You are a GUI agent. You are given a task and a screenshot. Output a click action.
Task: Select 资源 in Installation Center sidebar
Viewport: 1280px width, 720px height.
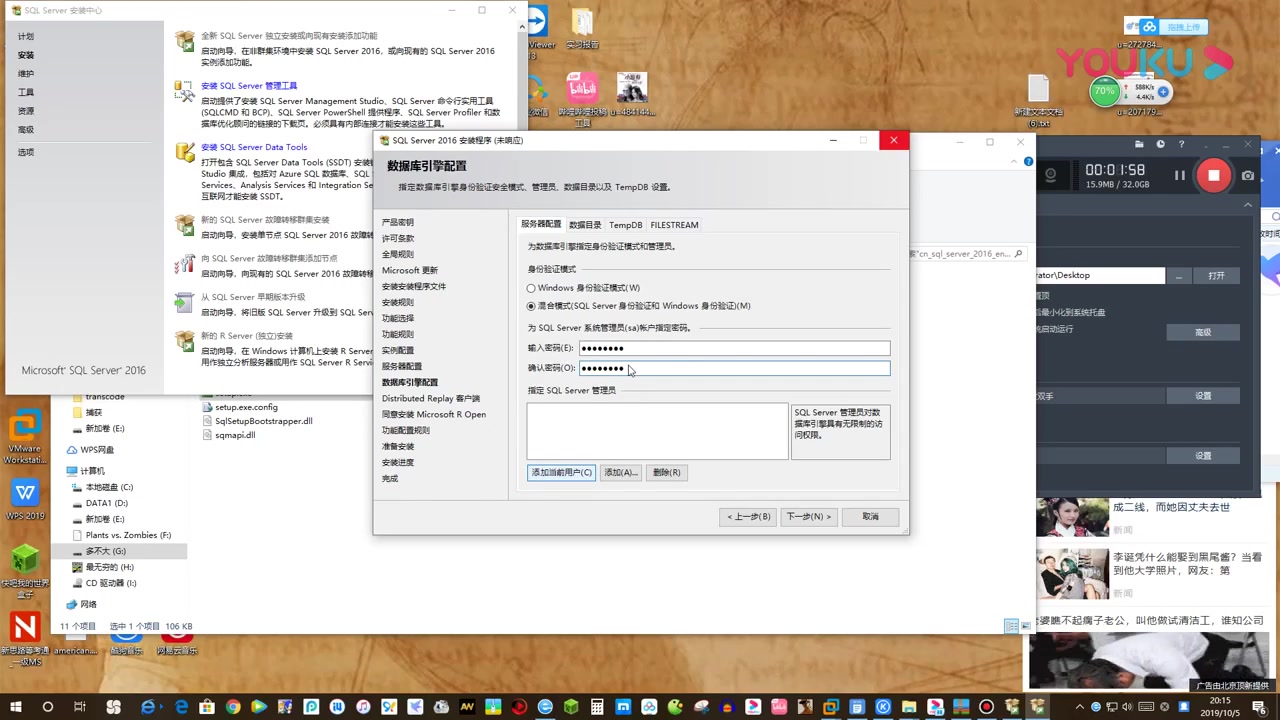click(x=26, y=111)
